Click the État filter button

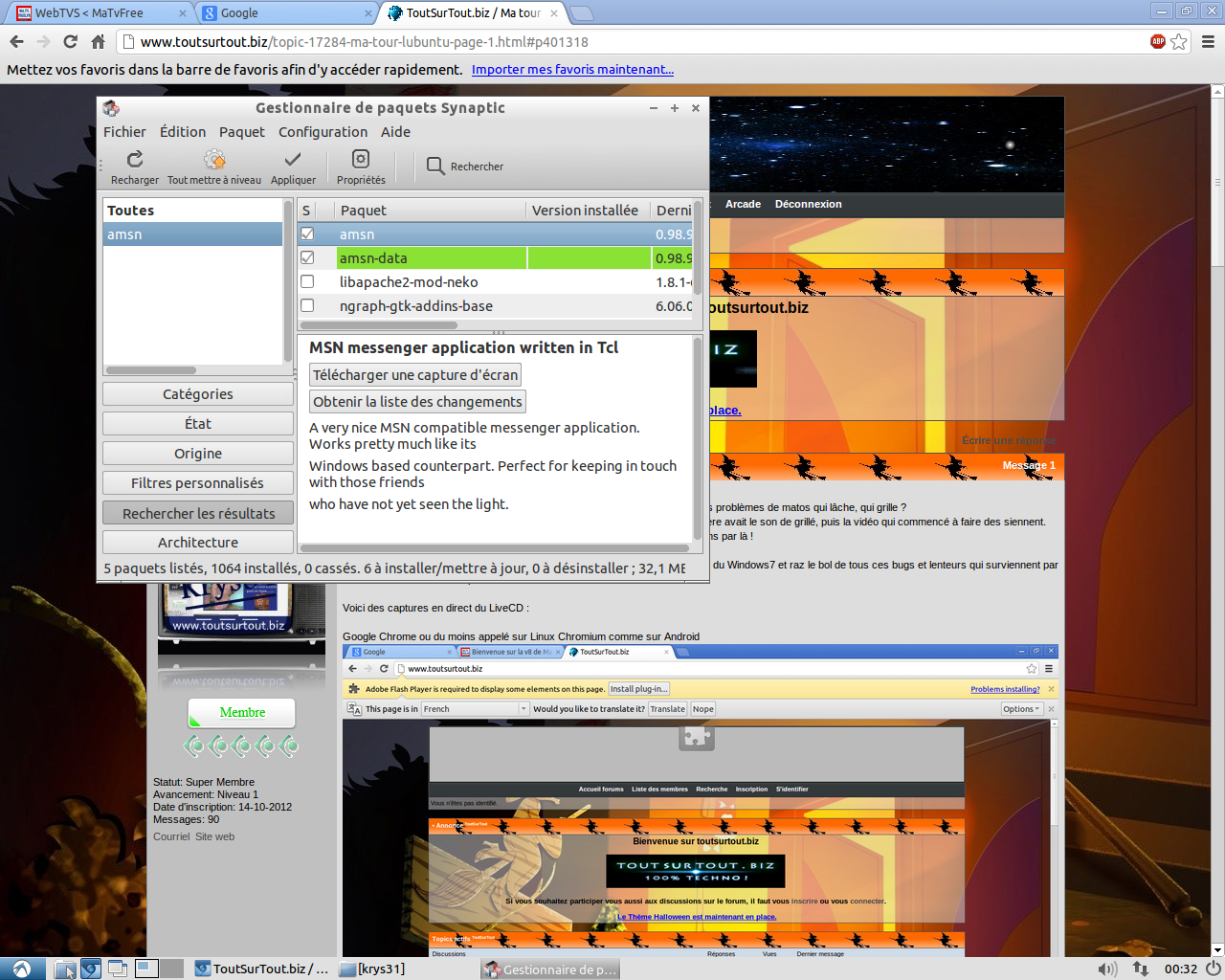[198, 423]
